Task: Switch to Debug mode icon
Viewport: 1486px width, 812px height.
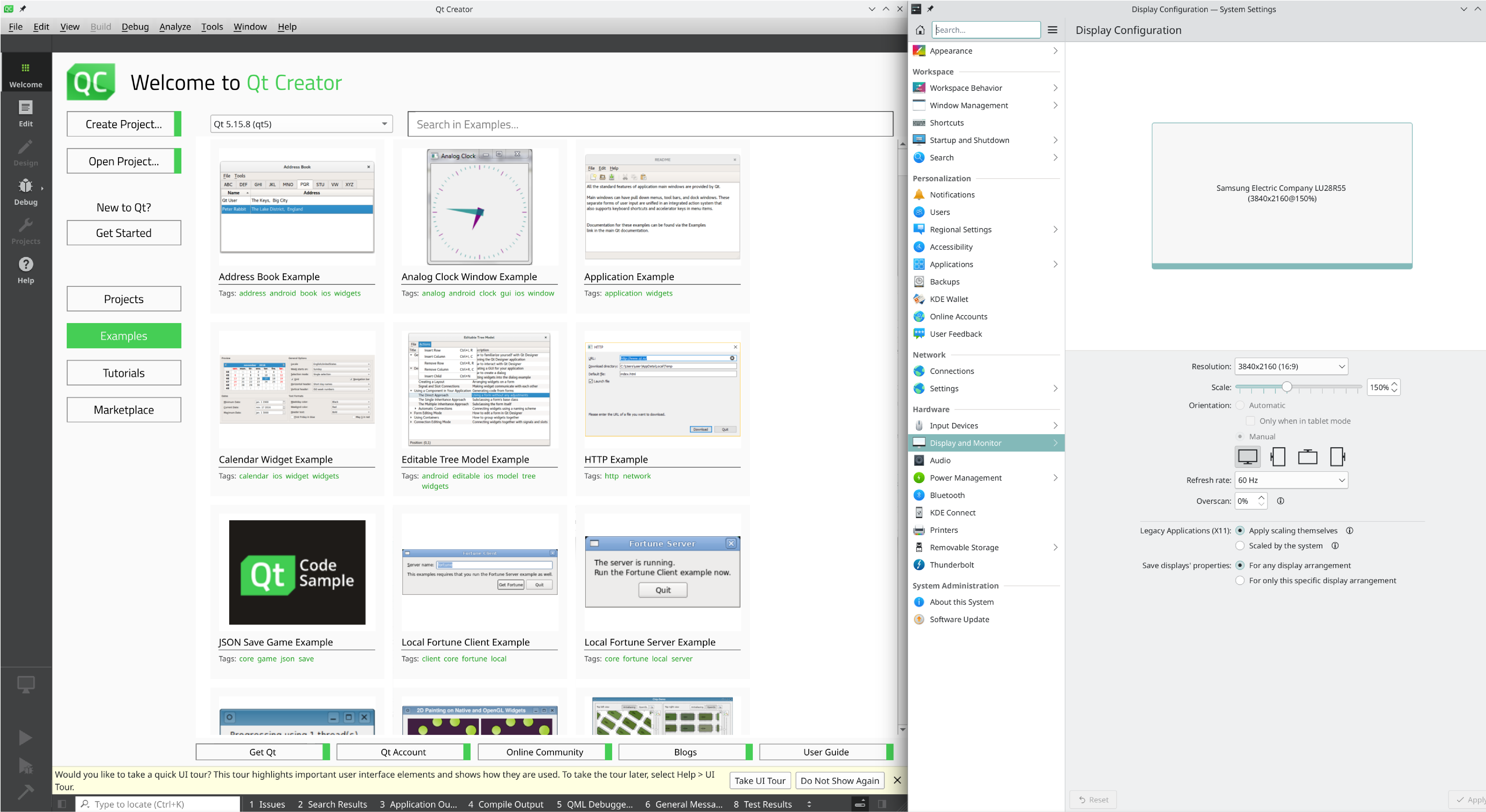Action: (25, 191)
